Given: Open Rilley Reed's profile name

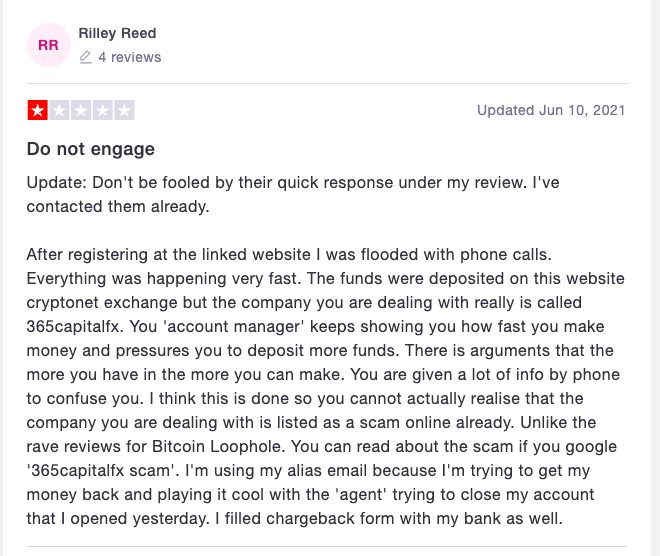Looking at the screenshot, I should (117, 34).
